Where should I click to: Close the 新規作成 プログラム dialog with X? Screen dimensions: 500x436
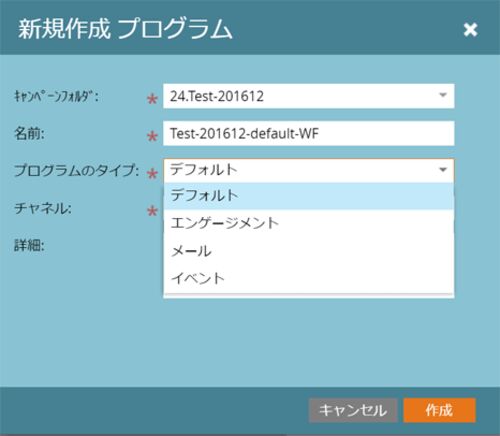point(470,30)
